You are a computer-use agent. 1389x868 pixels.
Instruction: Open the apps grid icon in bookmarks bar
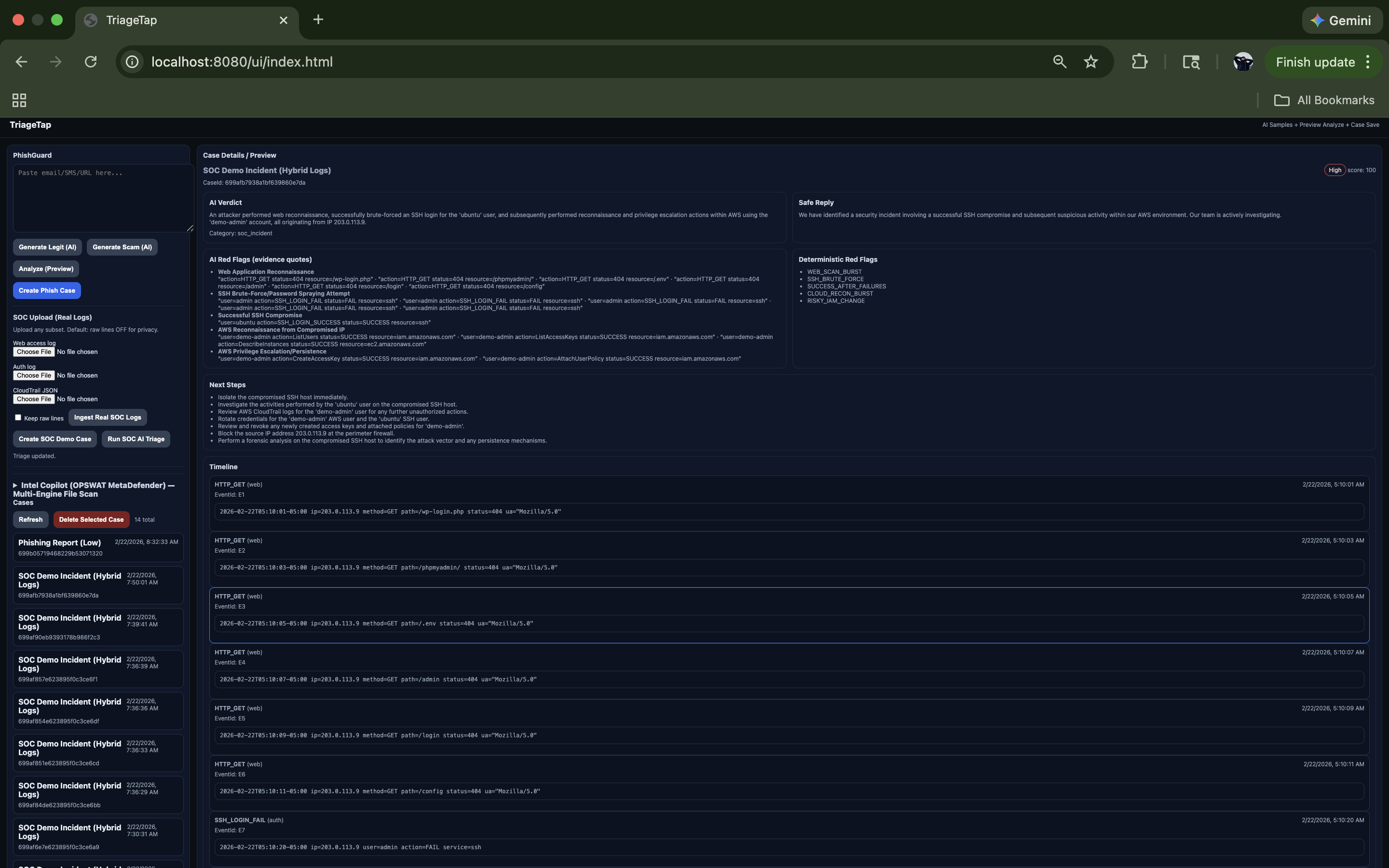pos(19,100)
